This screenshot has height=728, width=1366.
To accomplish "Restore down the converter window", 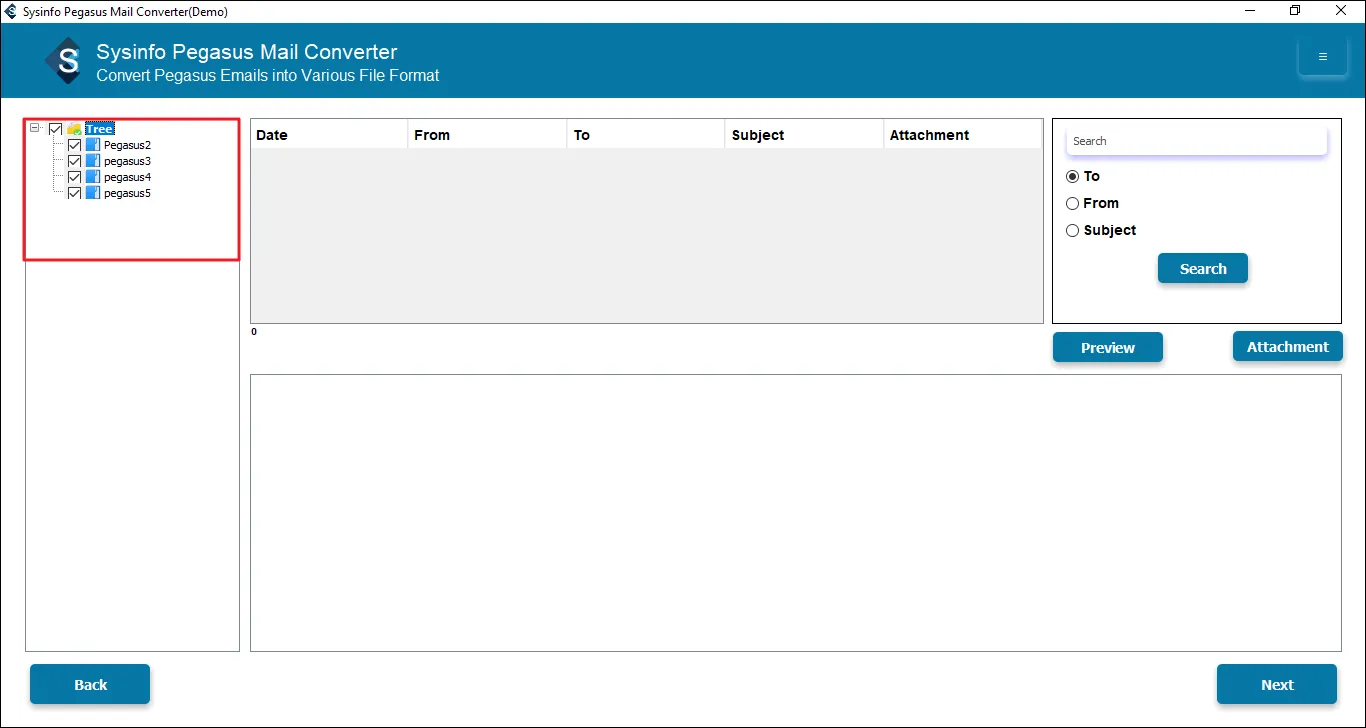I will coord(1295,11).
